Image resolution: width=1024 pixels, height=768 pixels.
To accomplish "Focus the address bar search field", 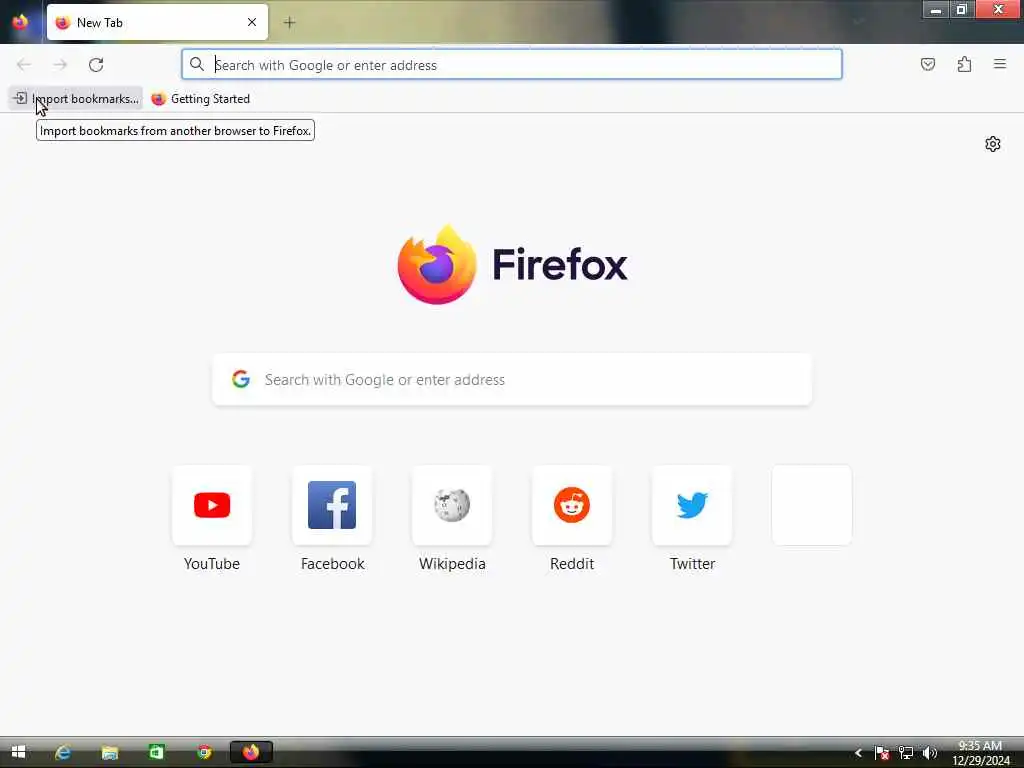I will 512,65.
